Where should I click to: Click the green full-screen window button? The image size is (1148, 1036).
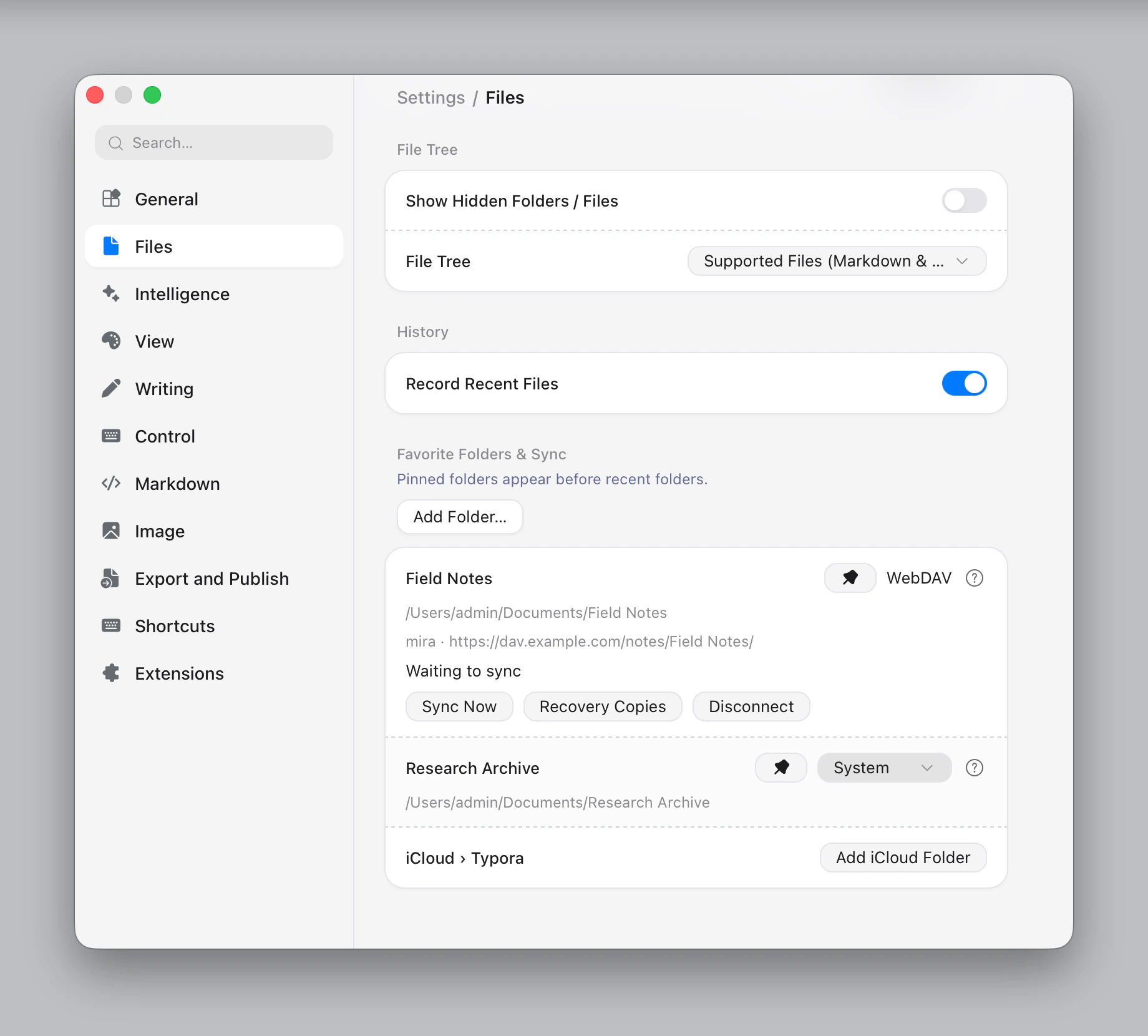tap(152, 95)
